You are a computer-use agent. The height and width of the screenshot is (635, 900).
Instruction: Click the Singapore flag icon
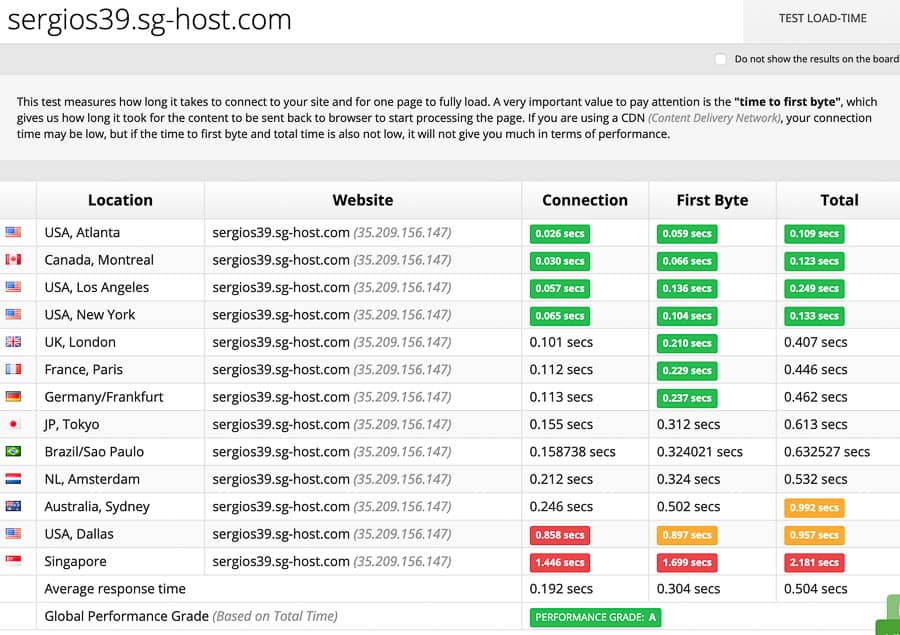[x=14, y=562]
